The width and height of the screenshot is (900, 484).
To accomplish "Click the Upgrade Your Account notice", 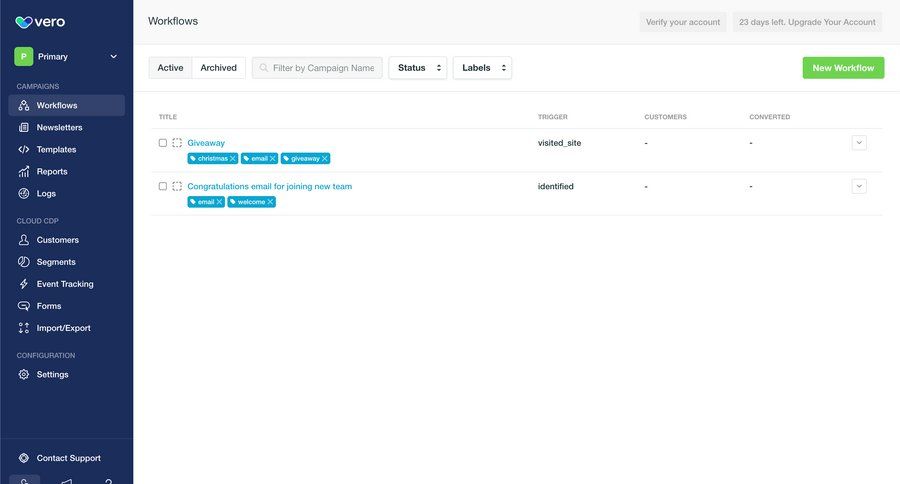I will (807, 22).
